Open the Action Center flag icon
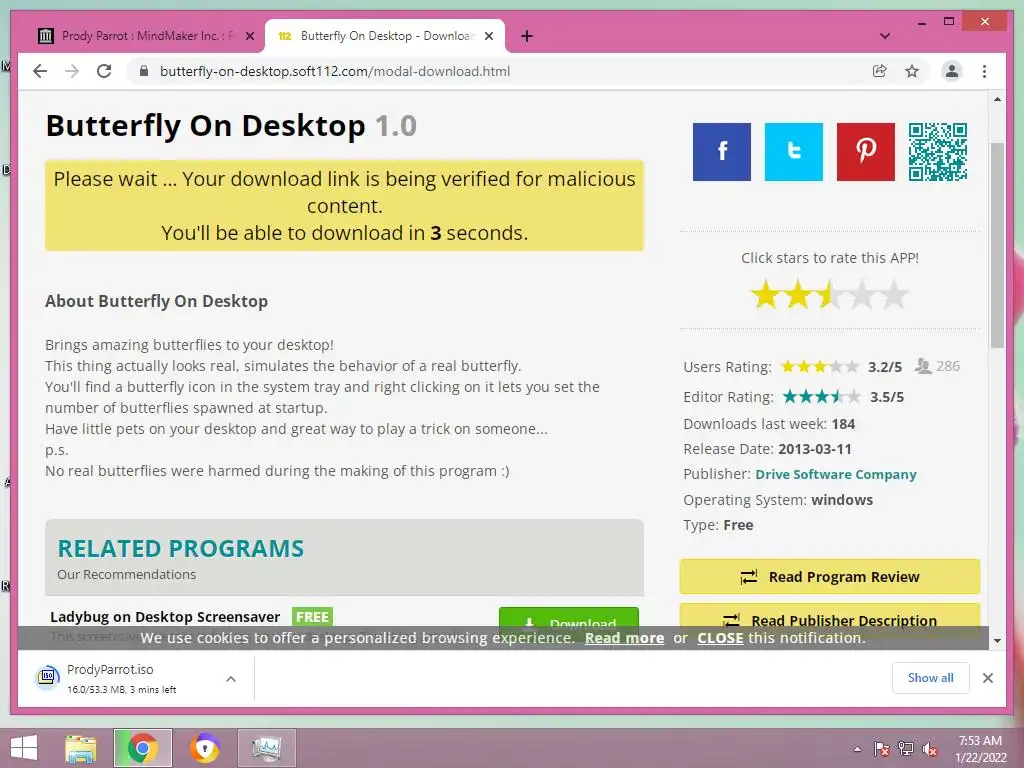Viewport: 1024px width, 768px height. coord(881,749)
